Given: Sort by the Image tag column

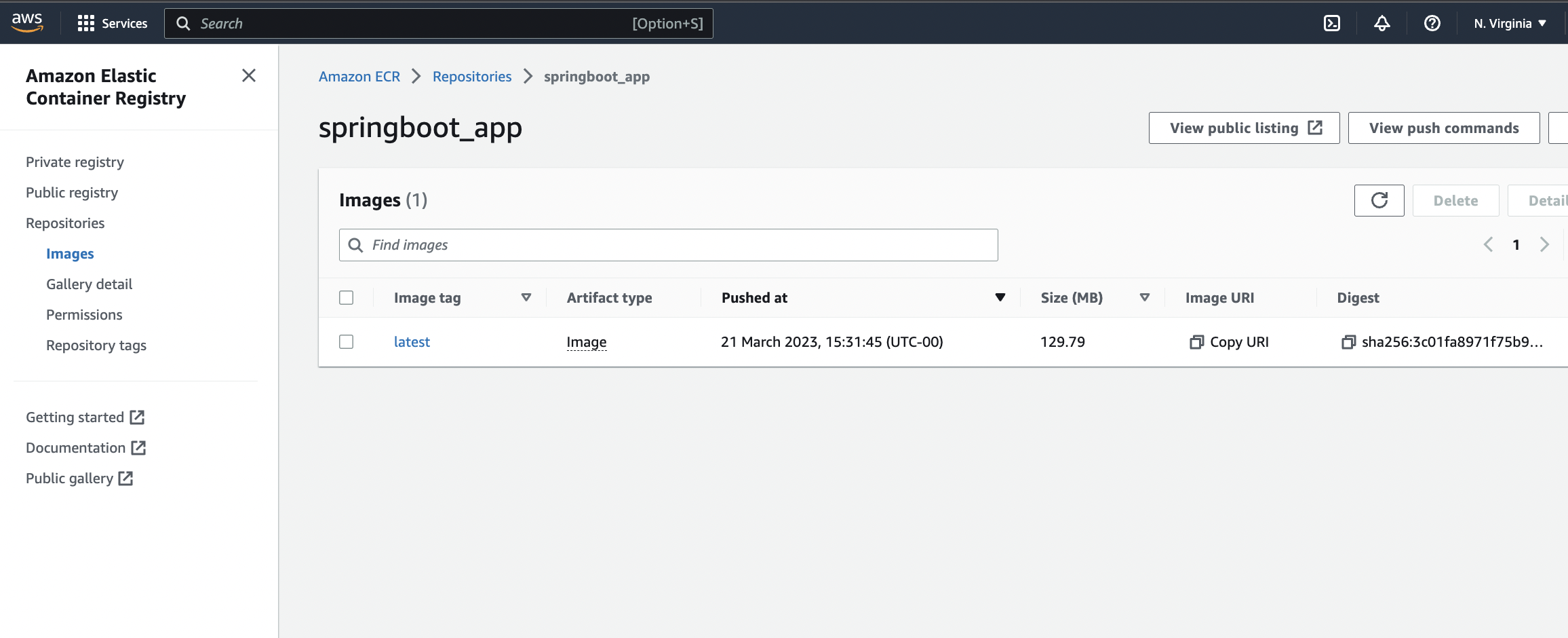Looking at the screenshot, I should pyautogui.click(x=526, y=297).
